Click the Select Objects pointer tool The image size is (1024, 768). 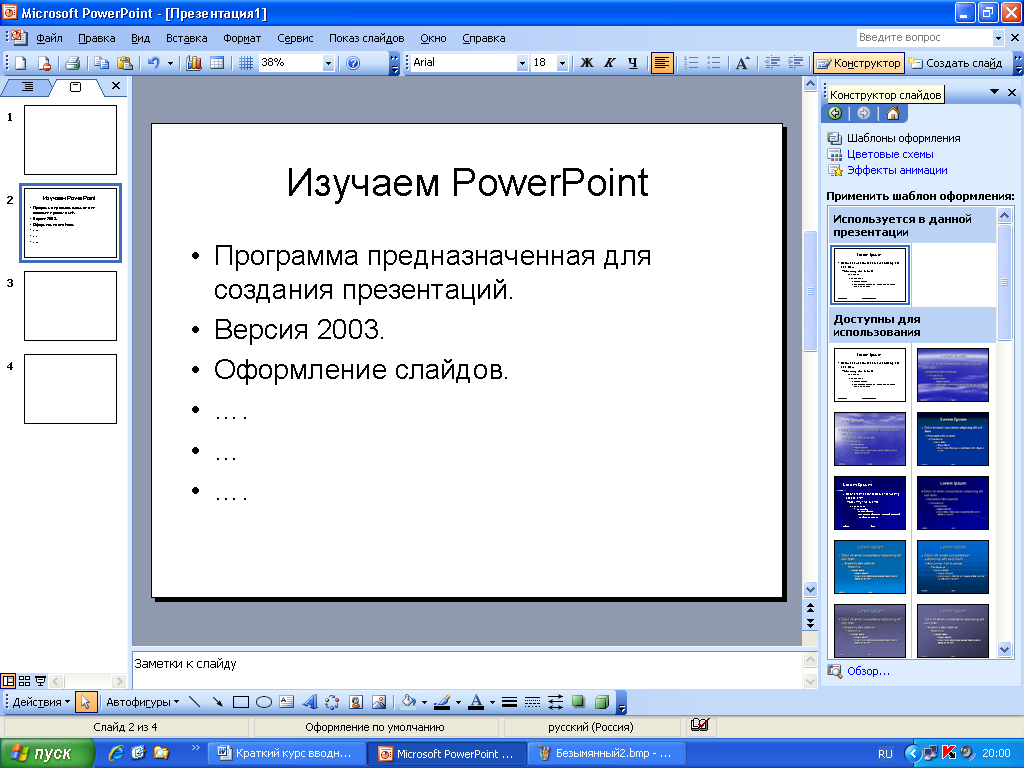pos(85,702)
